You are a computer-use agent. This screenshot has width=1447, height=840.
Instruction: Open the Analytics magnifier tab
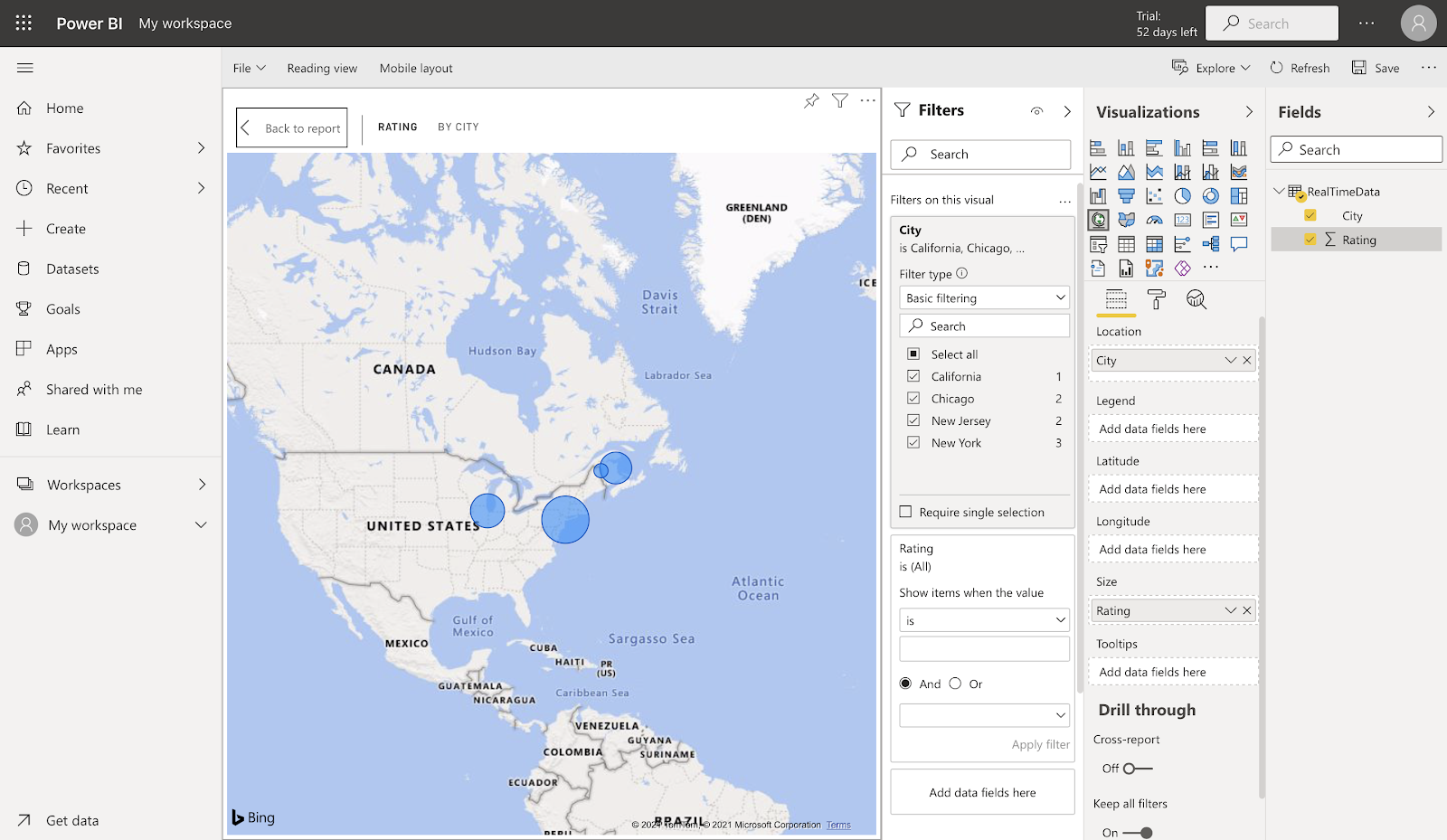click(1196, 300)
